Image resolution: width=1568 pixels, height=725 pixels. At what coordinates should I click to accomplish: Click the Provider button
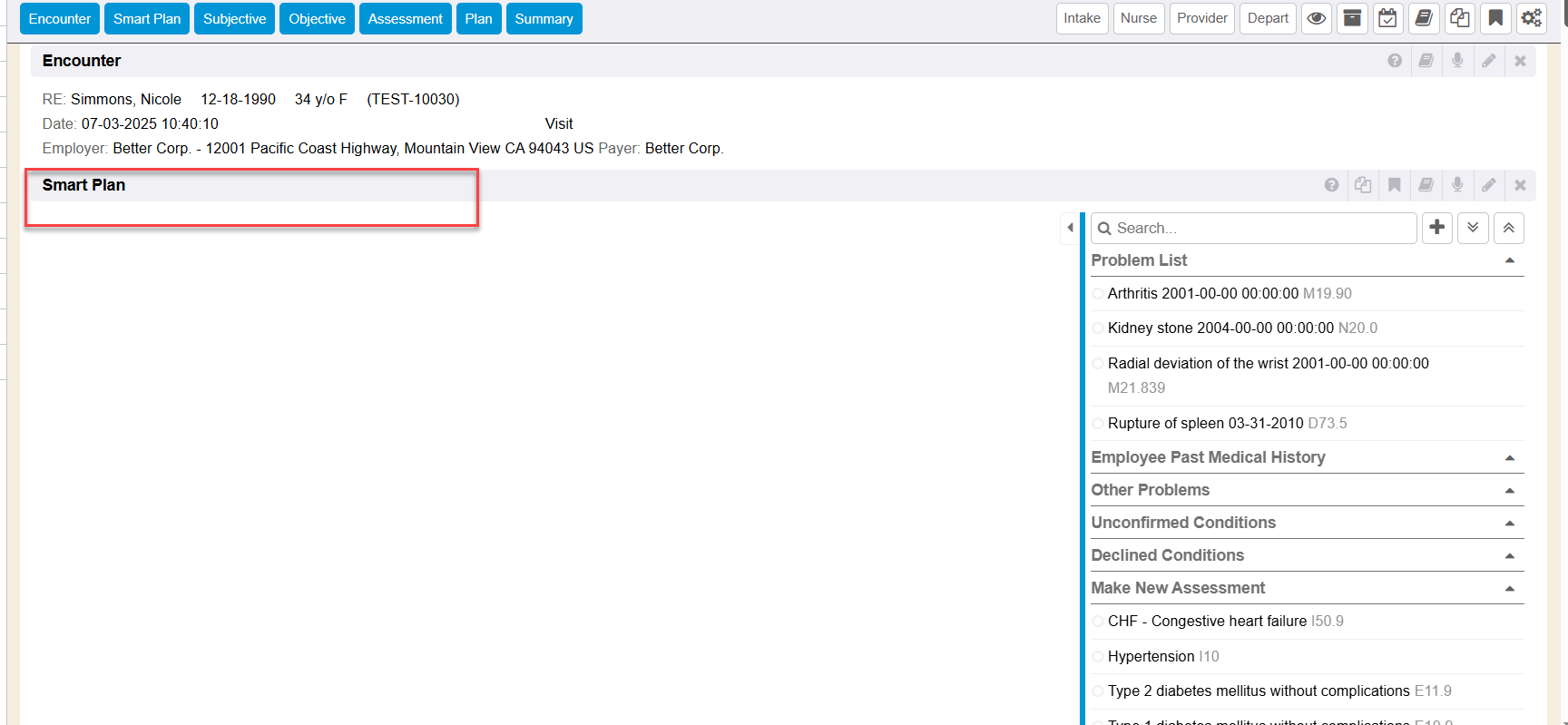point(1201,18)
